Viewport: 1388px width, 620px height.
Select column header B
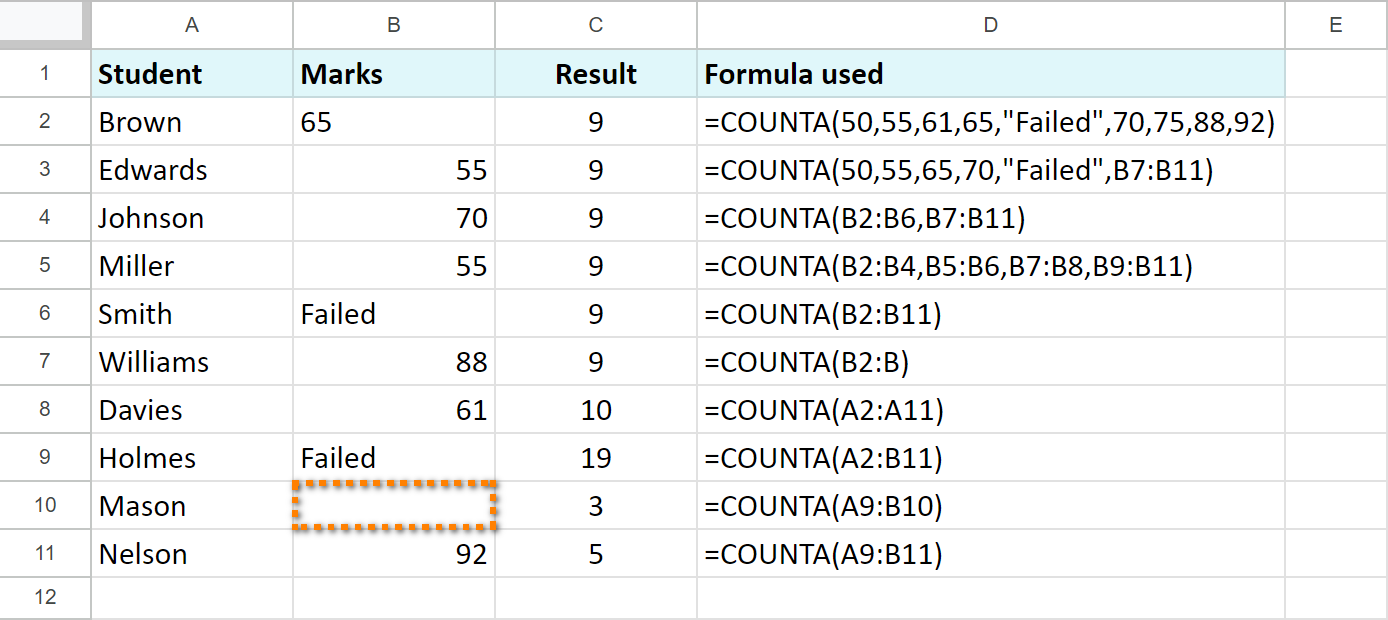pyautogui.click(x=393, y=25)
